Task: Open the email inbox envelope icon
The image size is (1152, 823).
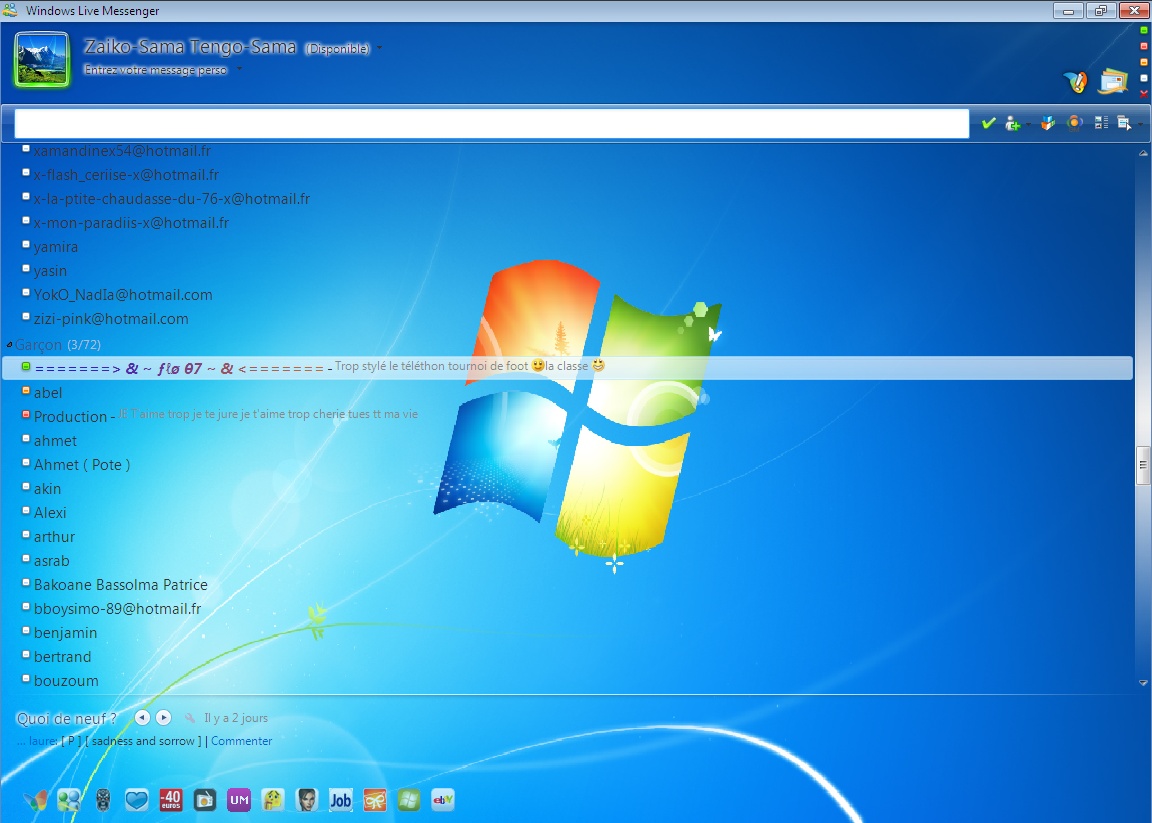Action: pos(1113,81)
